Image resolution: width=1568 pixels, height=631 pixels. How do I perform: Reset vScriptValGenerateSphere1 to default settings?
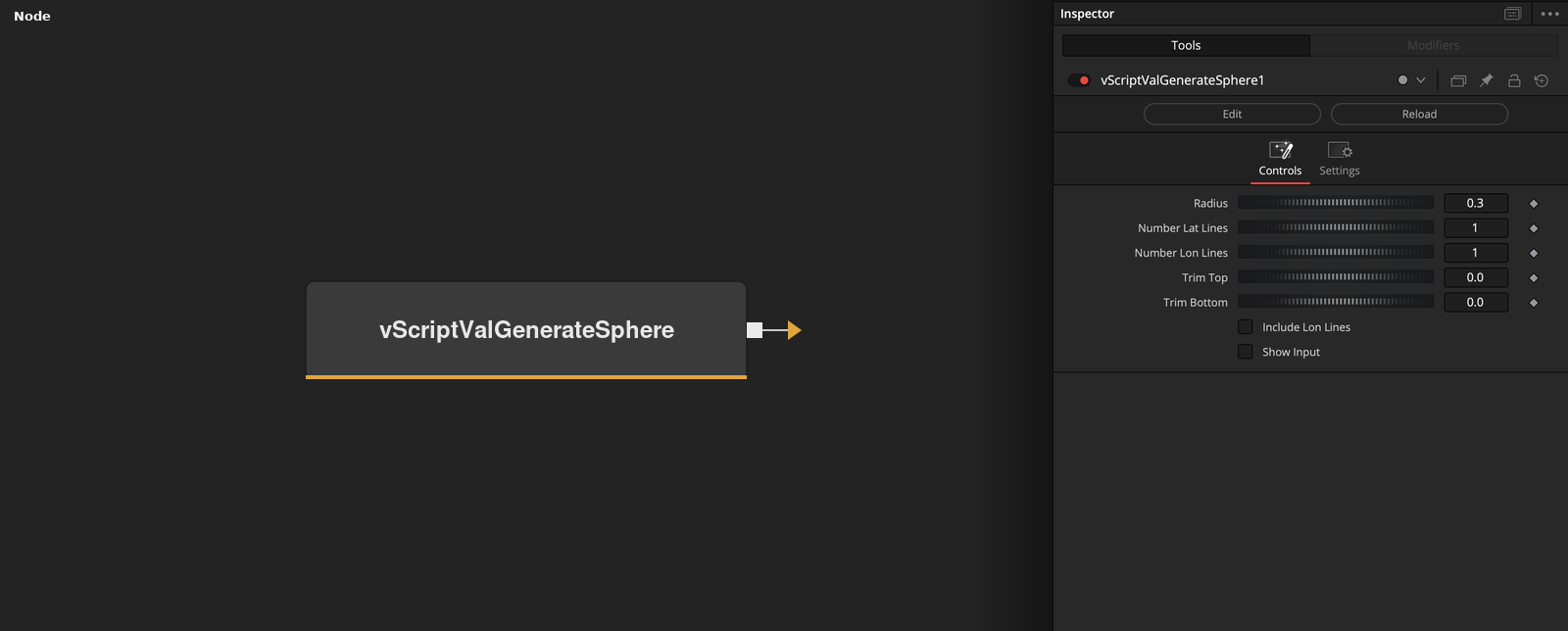(1542, 80)
